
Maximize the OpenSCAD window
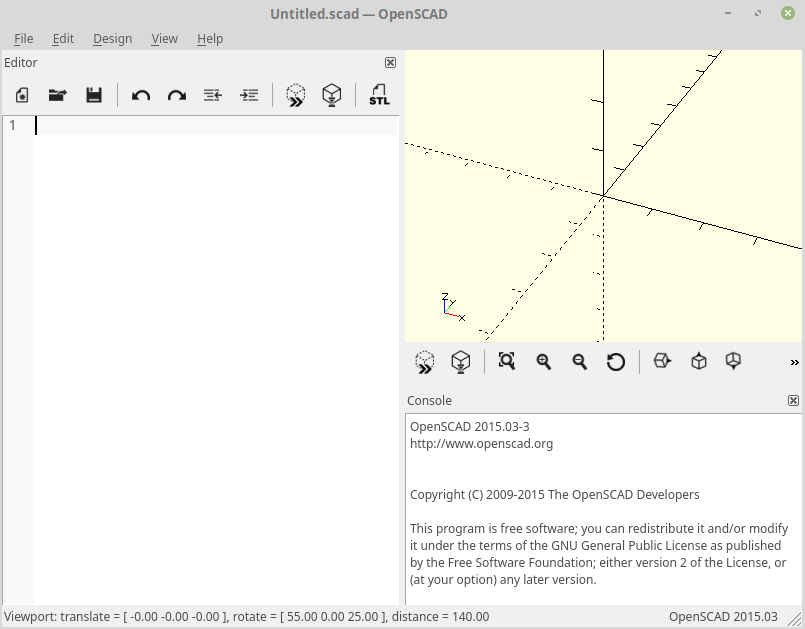758,13
